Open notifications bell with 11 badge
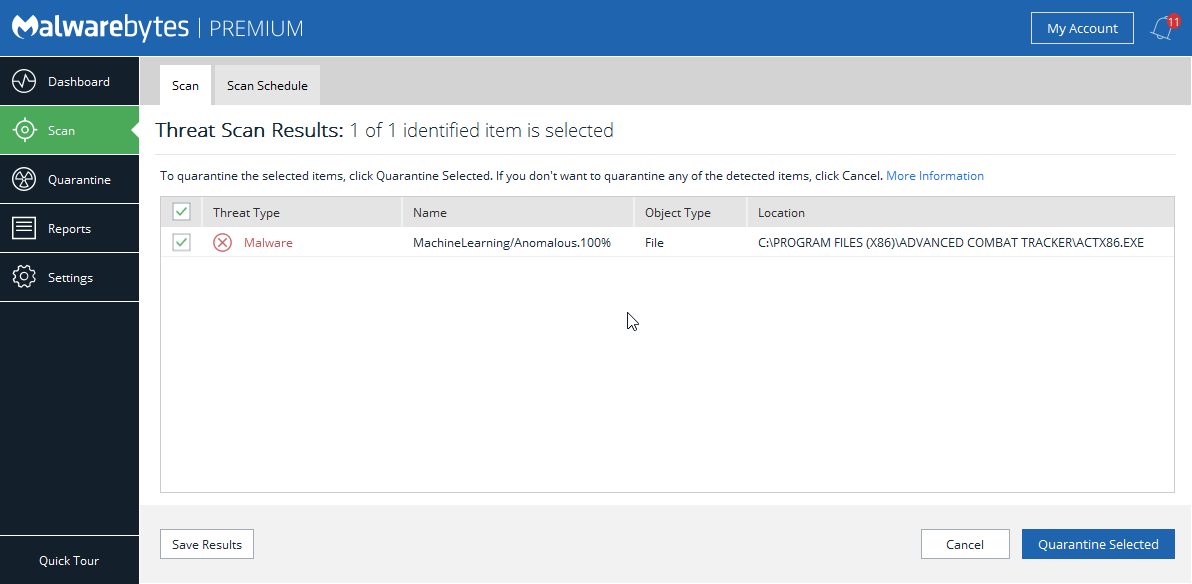Image resolution: width=1192 pixels, height=584 pixels. 1163,27
